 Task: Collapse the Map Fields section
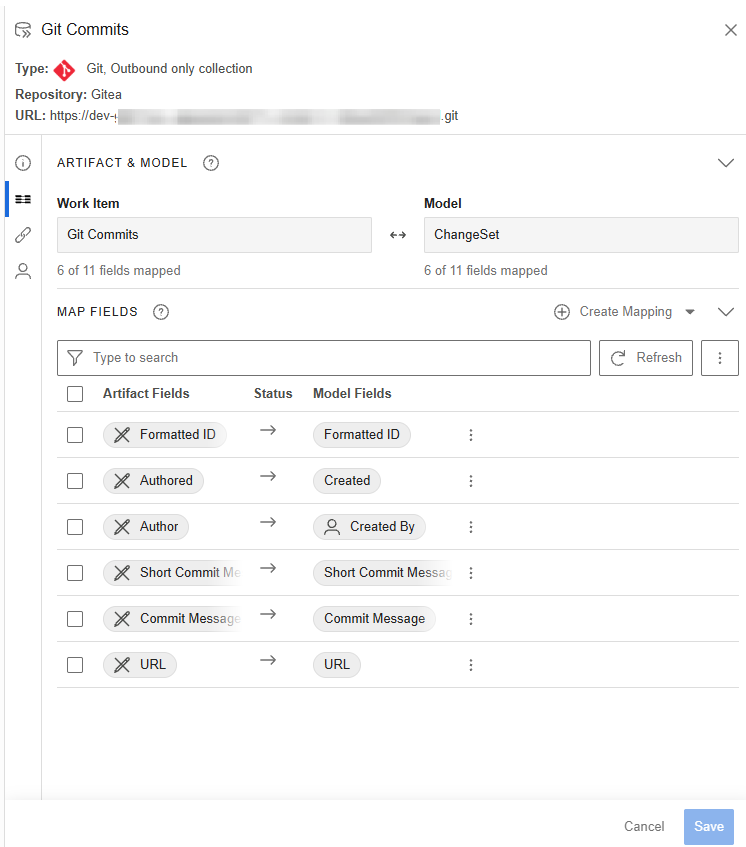[x=725, y=312]
